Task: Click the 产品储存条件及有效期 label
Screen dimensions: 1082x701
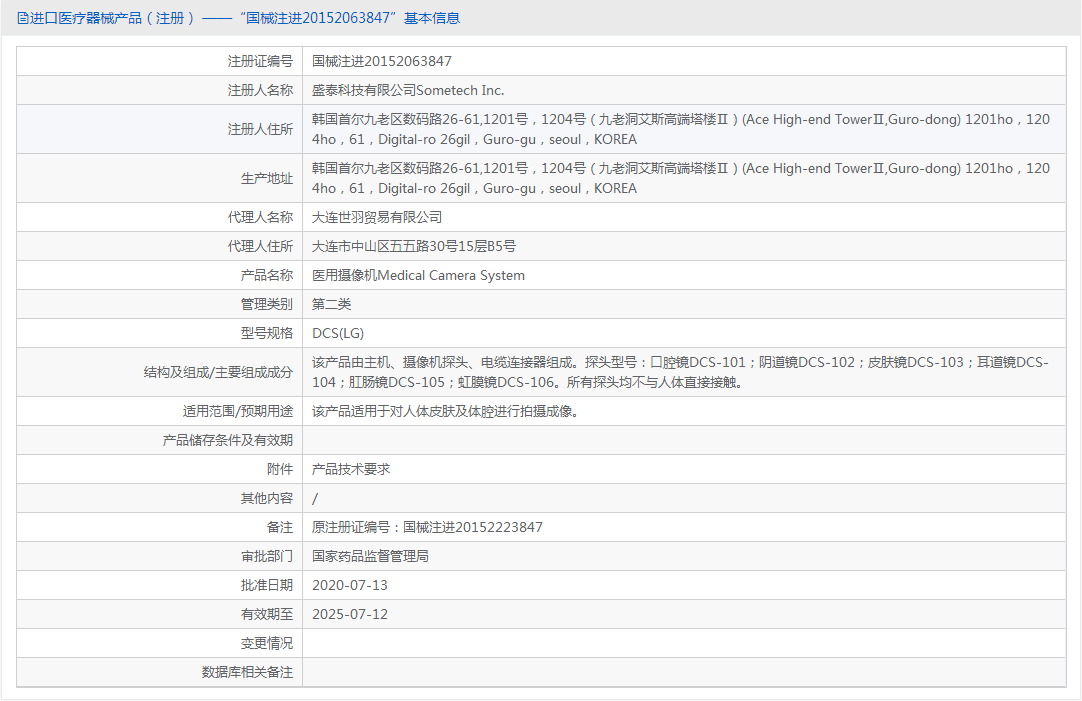Action: coord(228,440)
